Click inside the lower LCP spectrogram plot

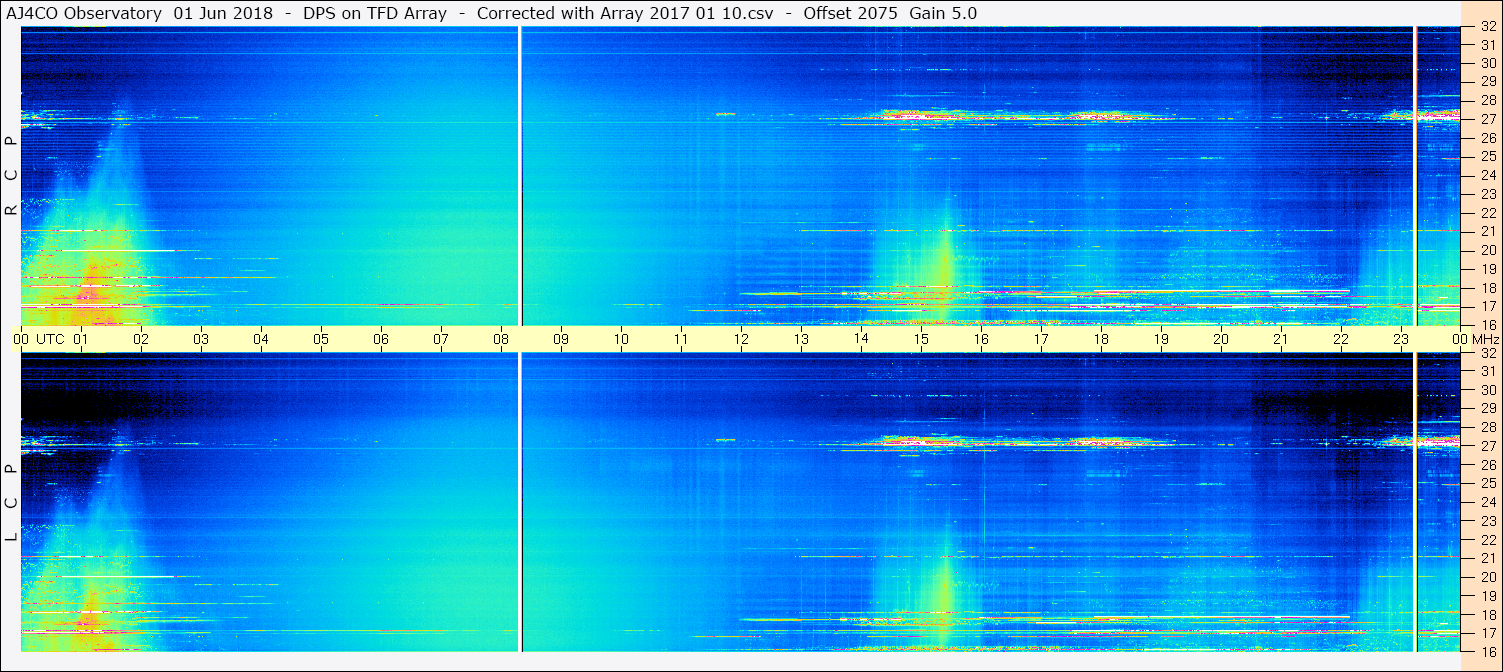click(x=740, y=502)
